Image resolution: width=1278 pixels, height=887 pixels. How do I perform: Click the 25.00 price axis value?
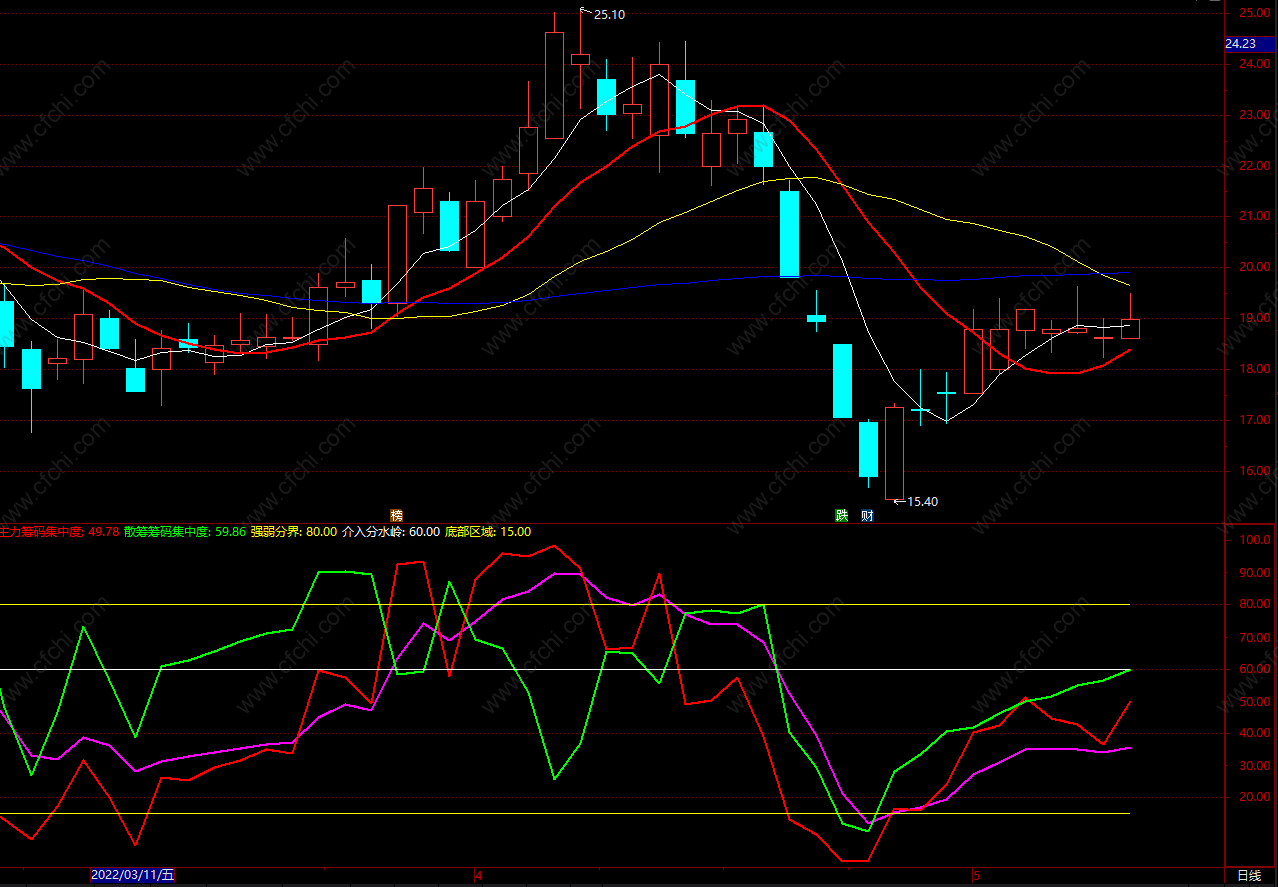point(1254,13)
